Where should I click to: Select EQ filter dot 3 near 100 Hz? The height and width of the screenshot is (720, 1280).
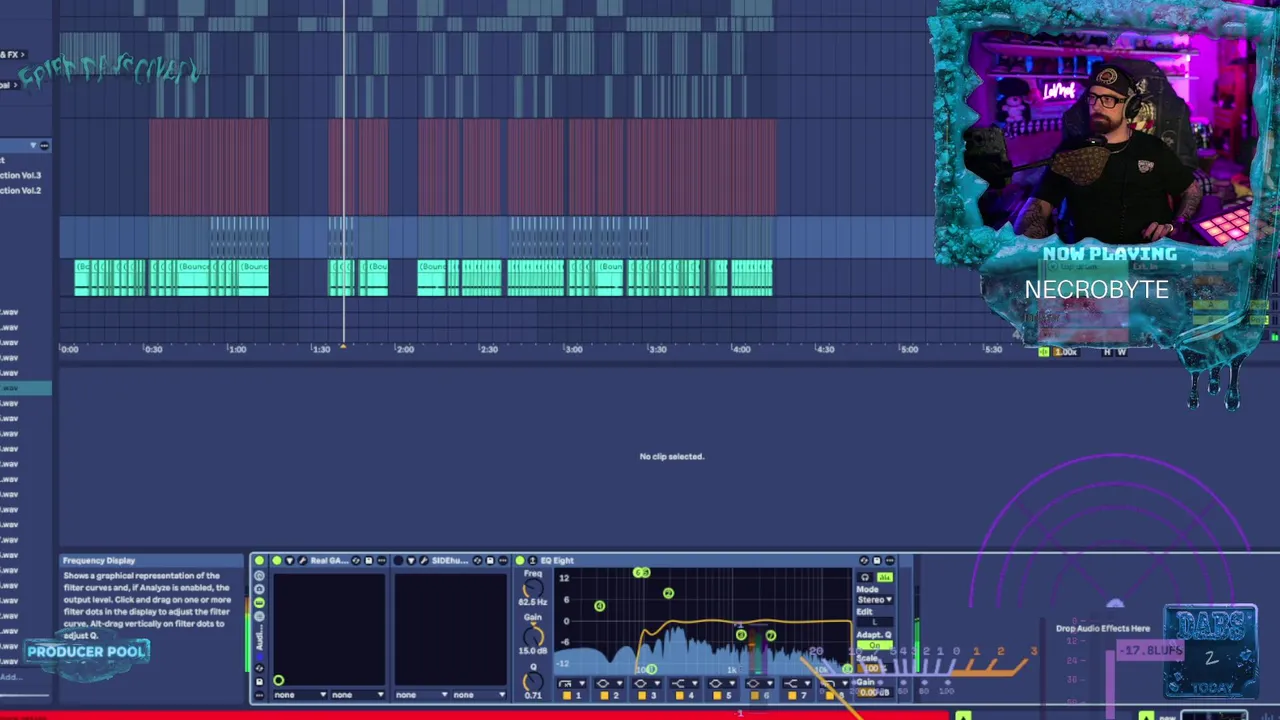[652, 669]
